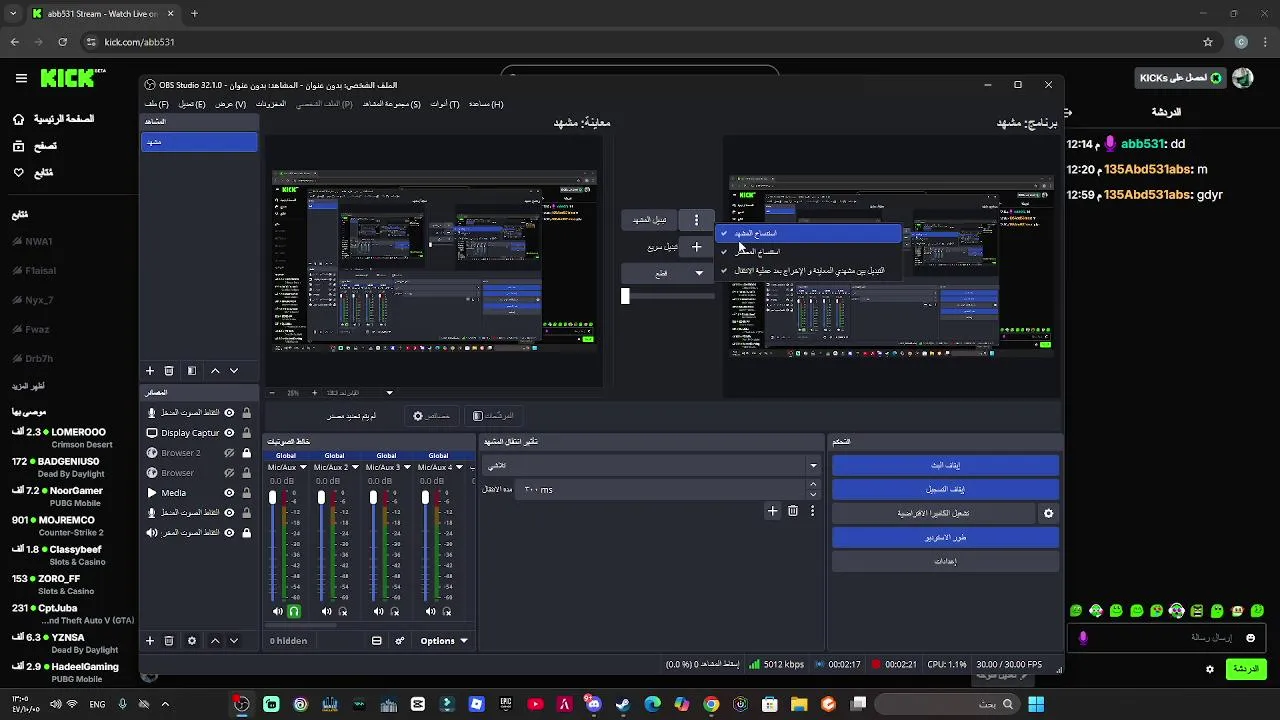Expand the Mic/Aux 2 dropdown arrow

[355, 467]
